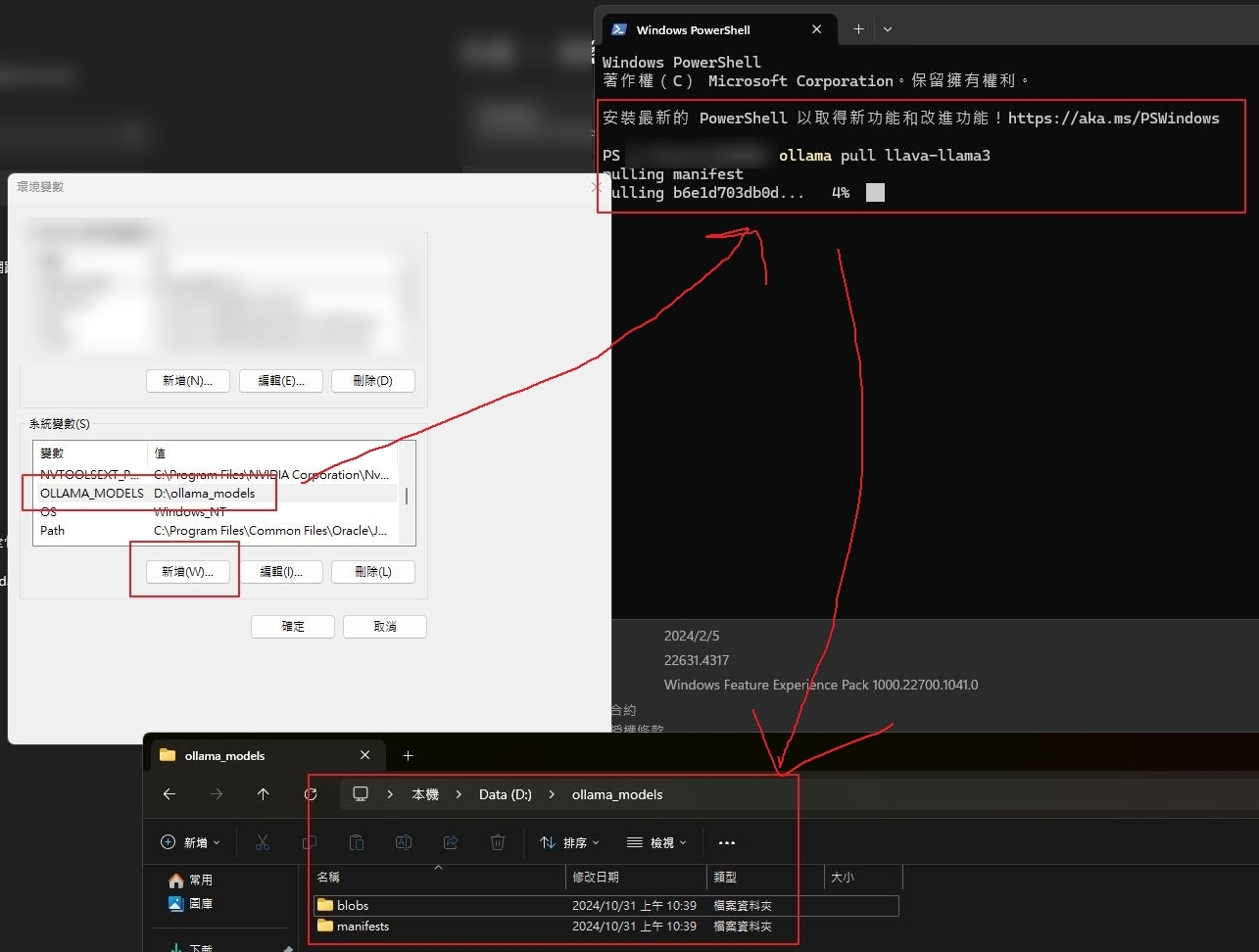This screenshot has height=952, width=1259.
Task: Sort by 類型 column header
Action: pyautogui.click(x=765, y=877)
